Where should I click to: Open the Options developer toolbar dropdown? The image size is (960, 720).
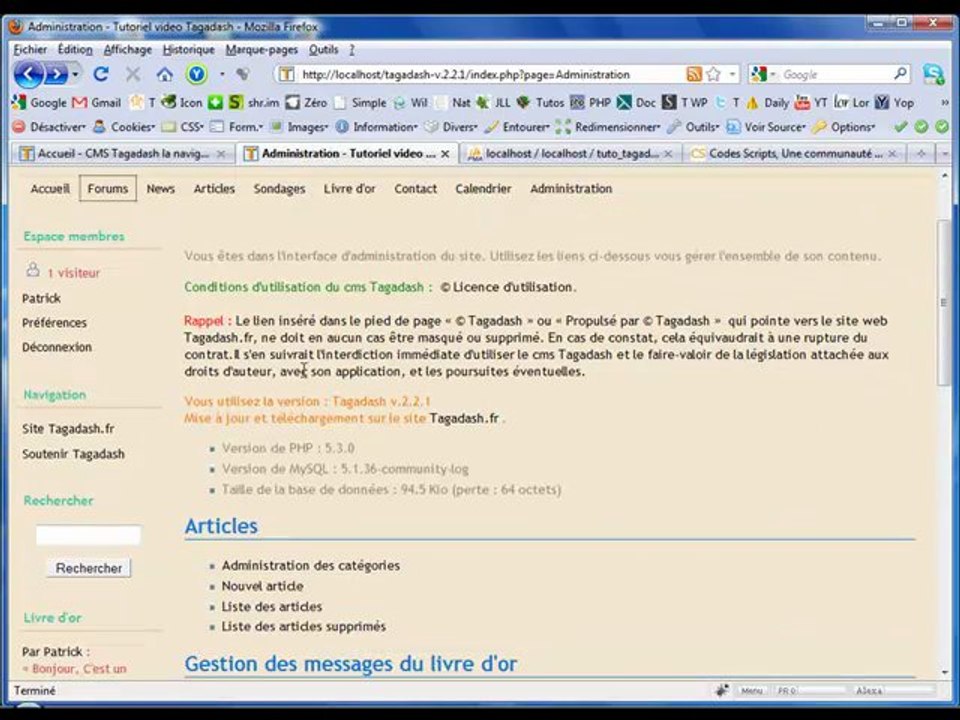pyautogui.click(x=845, y=127)
